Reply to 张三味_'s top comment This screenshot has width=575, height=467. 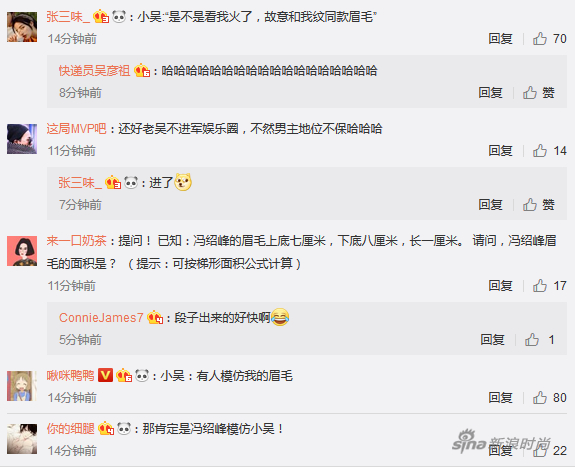(x=500, y=39)
